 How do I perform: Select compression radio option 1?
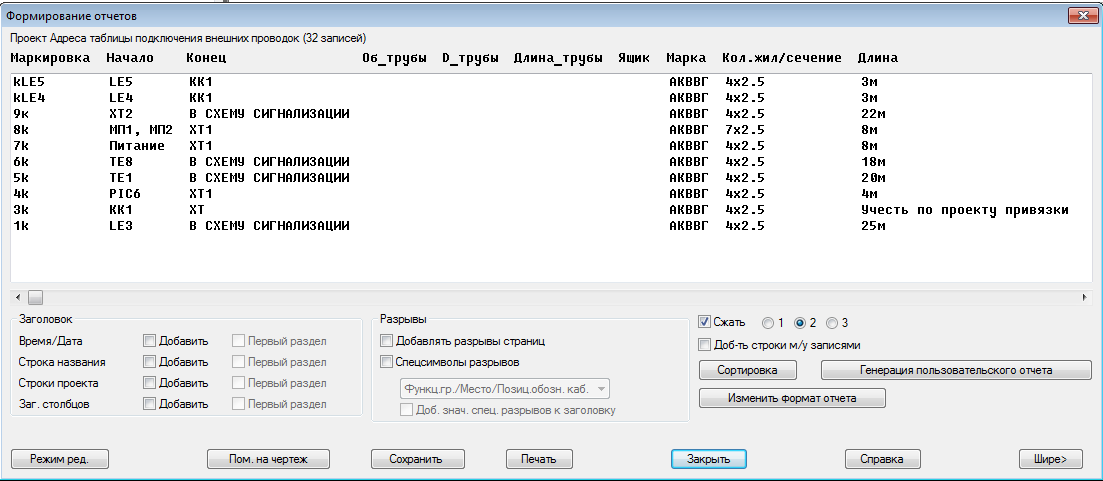point(768,323)
